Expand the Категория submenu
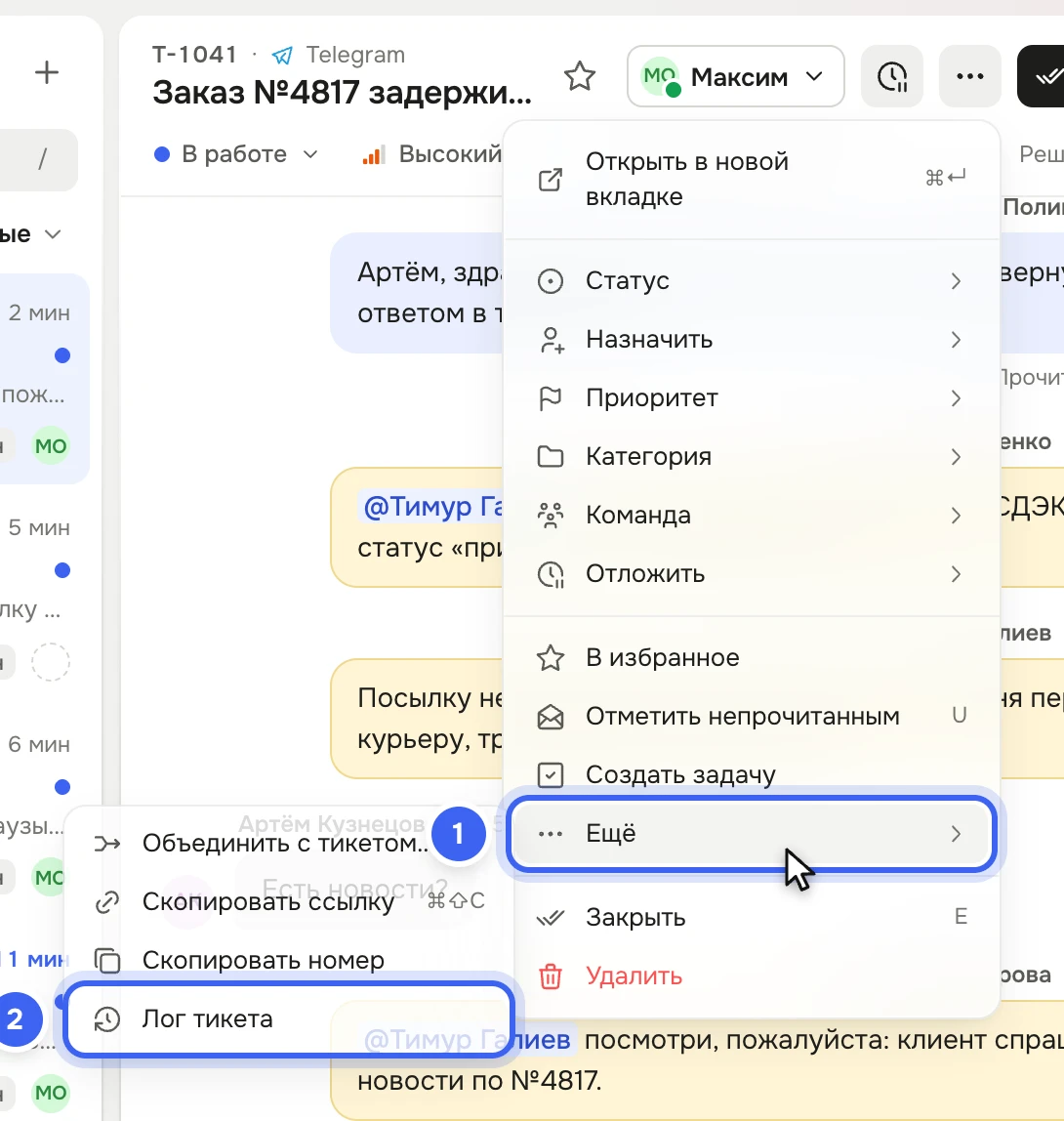 pyautogui.click(x=752, y=457)
